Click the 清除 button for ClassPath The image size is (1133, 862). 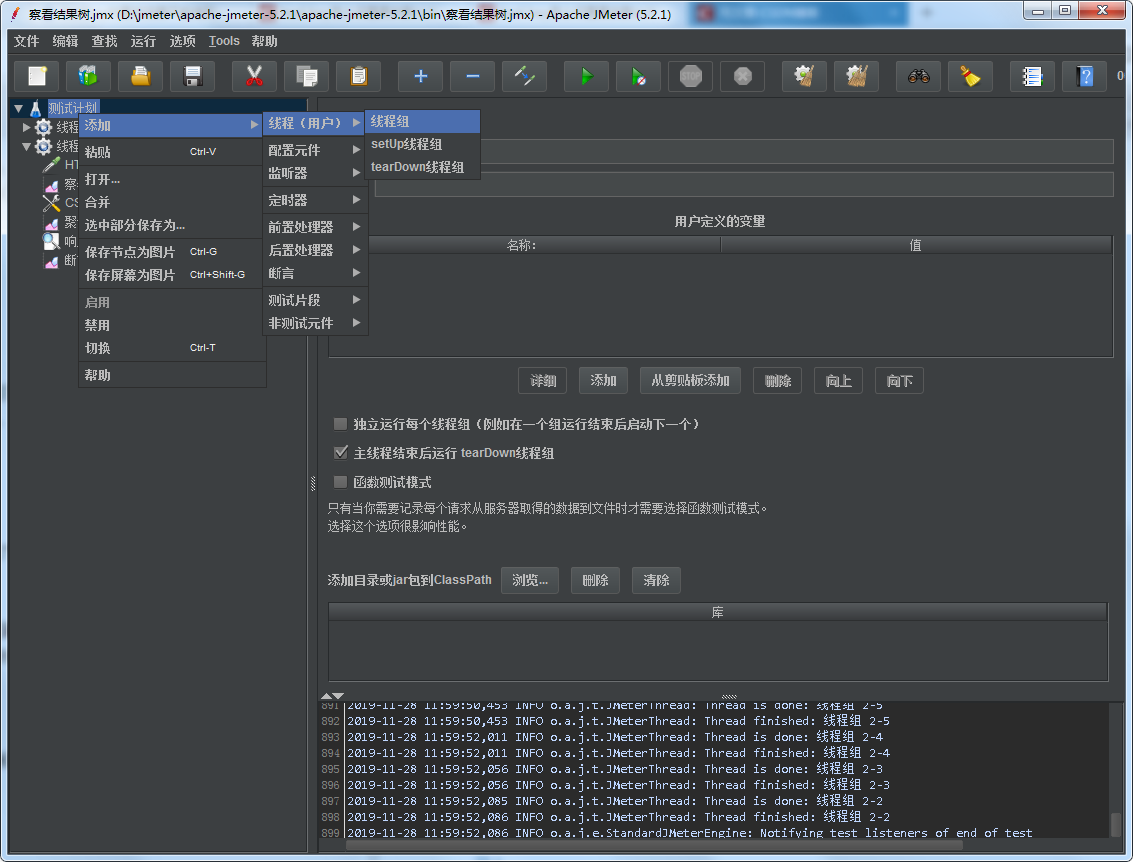coord(656,580)
